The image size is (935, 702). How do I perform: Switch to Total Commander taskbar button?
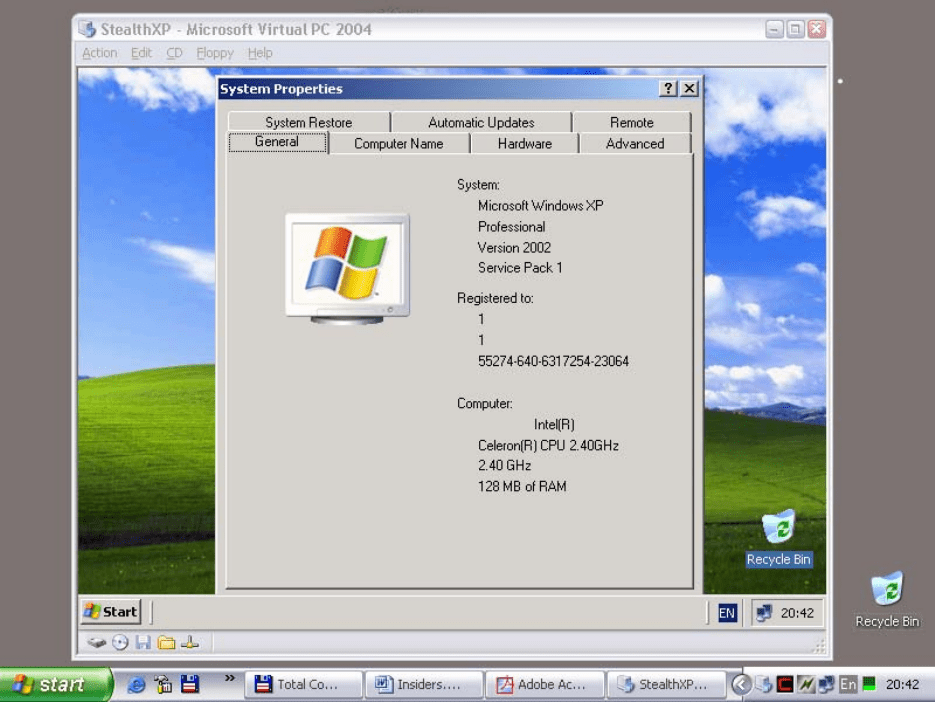304,685
